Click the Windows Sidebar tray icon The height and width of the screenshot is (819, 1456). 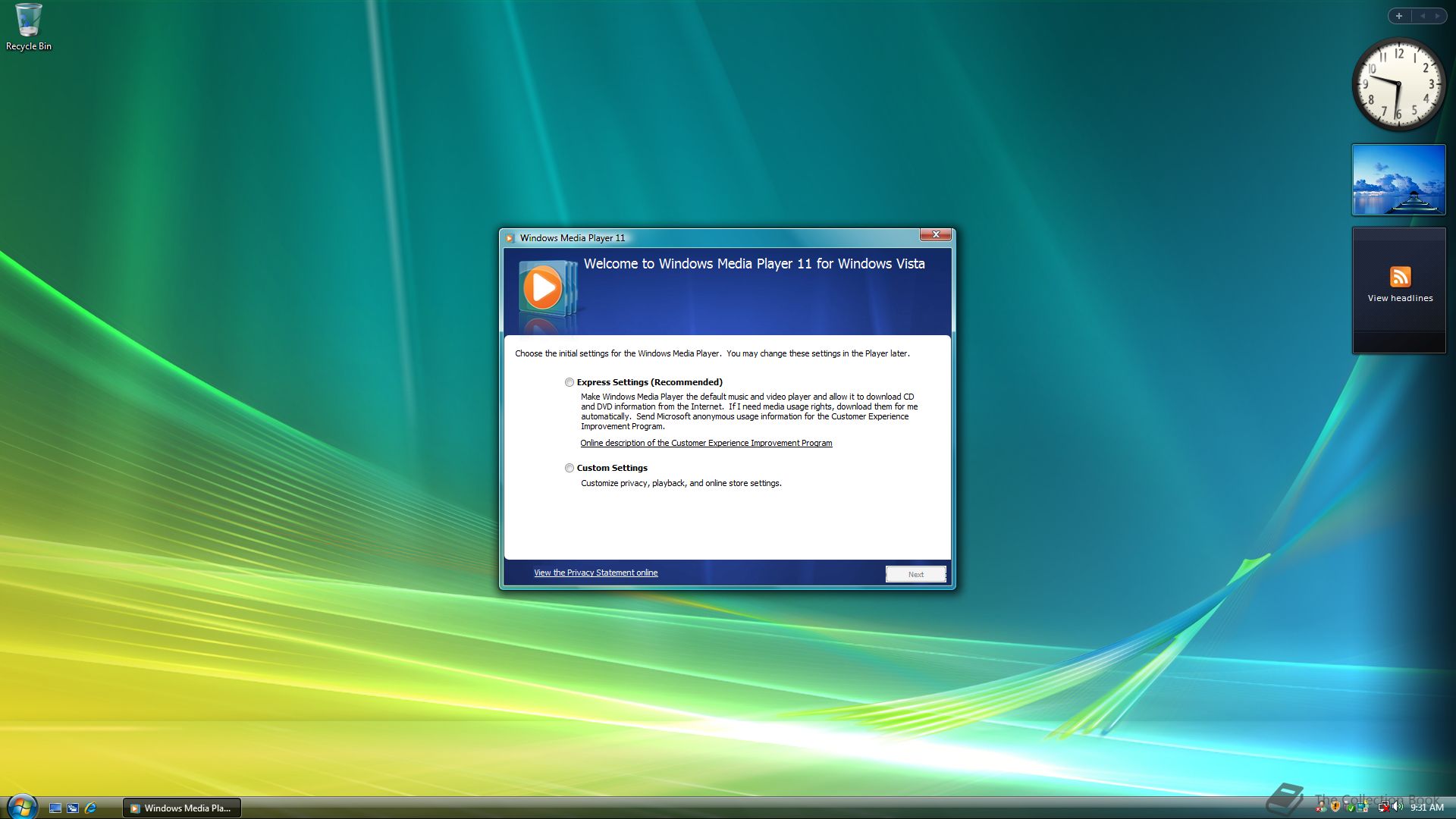1363,807
